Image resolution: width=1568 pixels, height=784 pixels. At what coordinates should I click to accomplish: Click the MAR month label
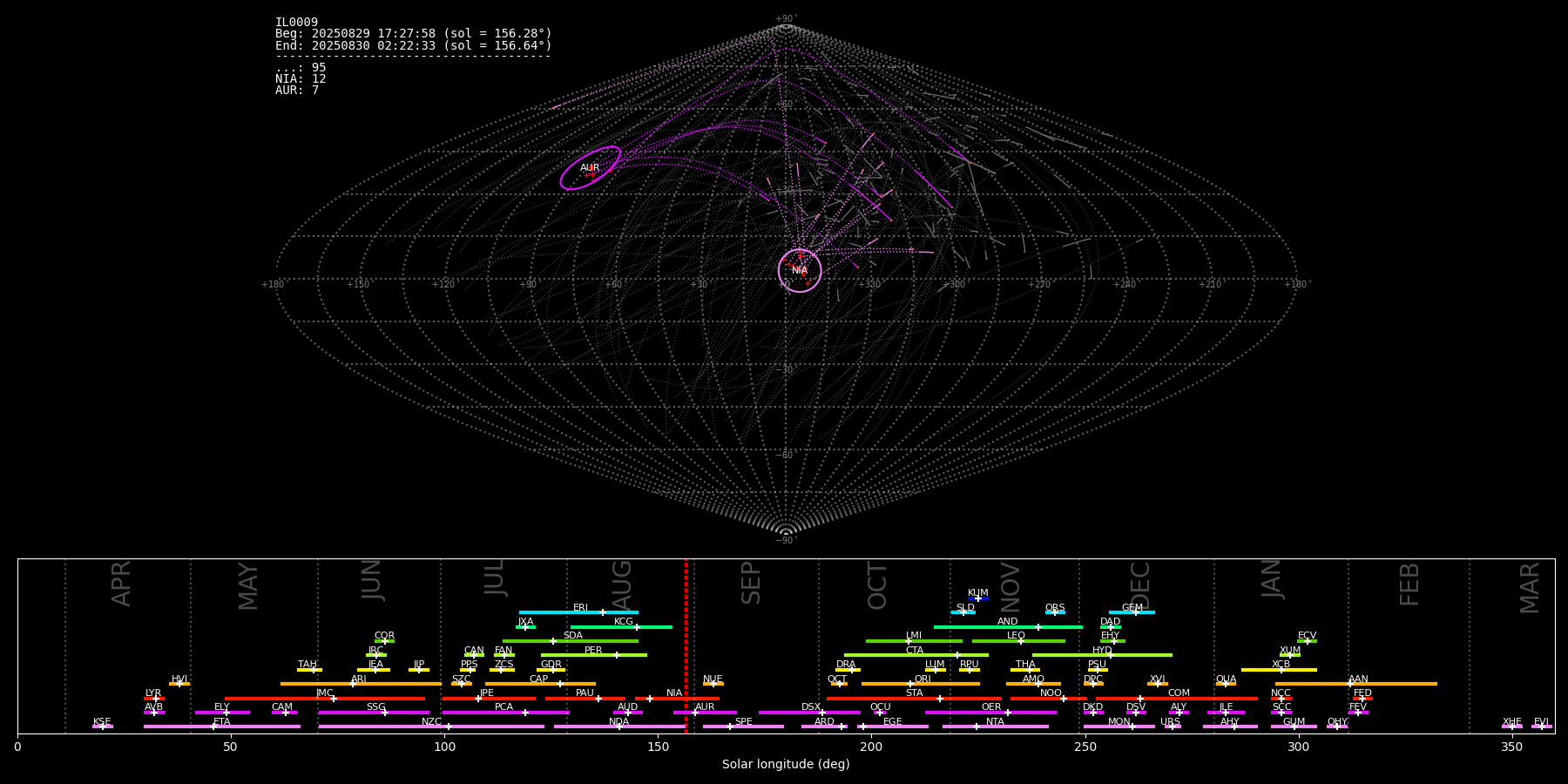1530,587
